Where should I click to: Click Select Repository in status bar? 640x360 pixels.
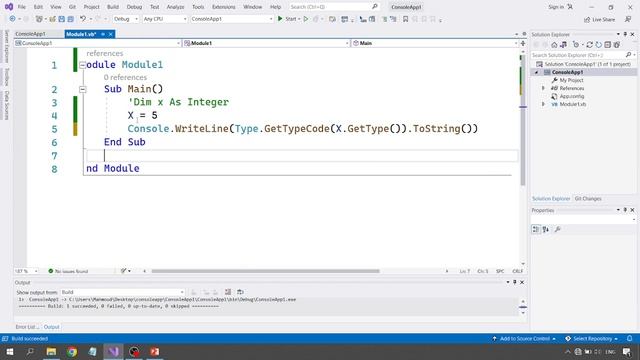(x=591, y=338)
